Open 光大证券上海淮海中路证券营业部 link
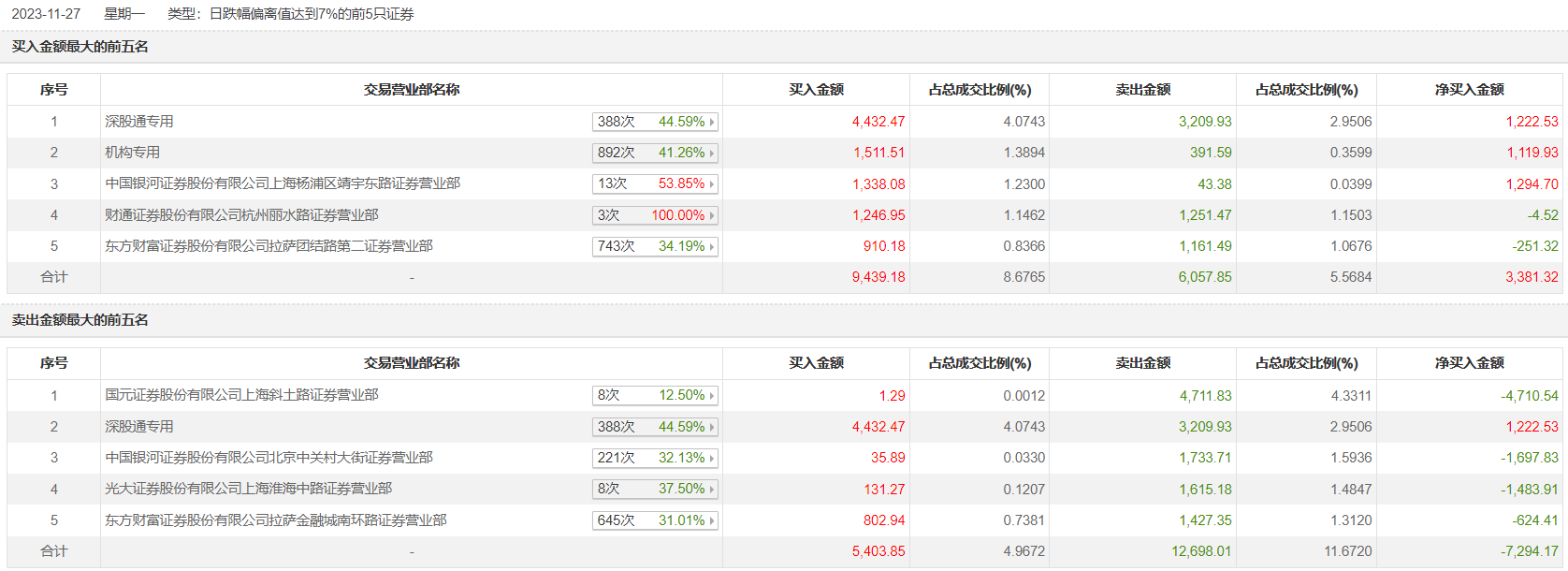 click(248, 489)
